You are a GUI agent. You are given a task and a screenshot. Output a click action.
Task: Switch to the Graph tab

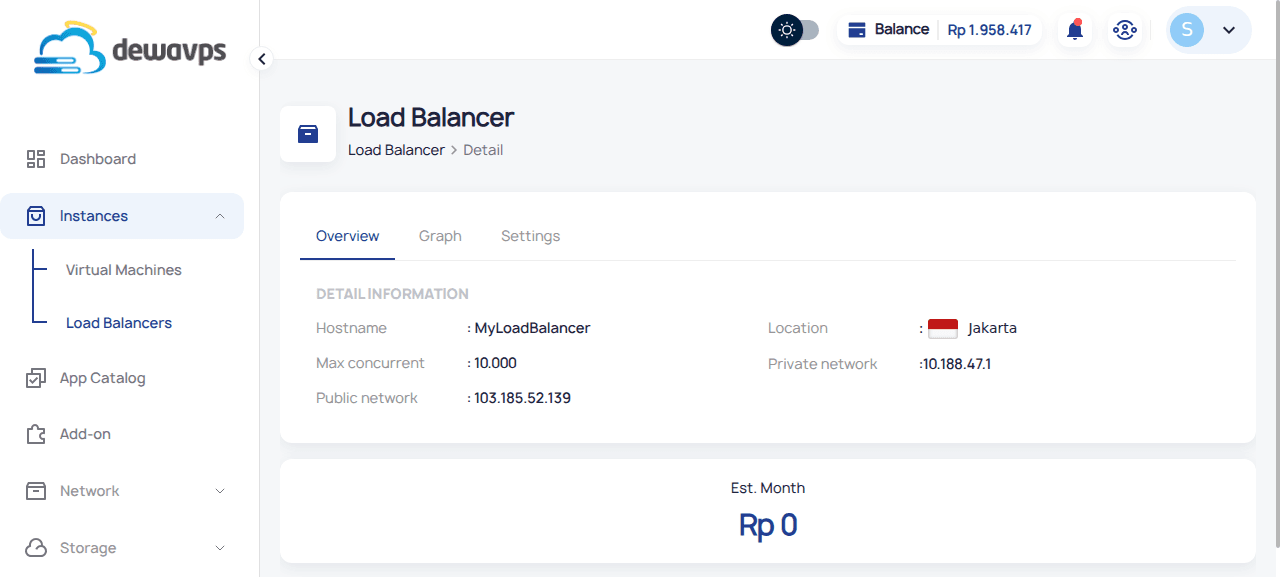(x=440, y=235)
